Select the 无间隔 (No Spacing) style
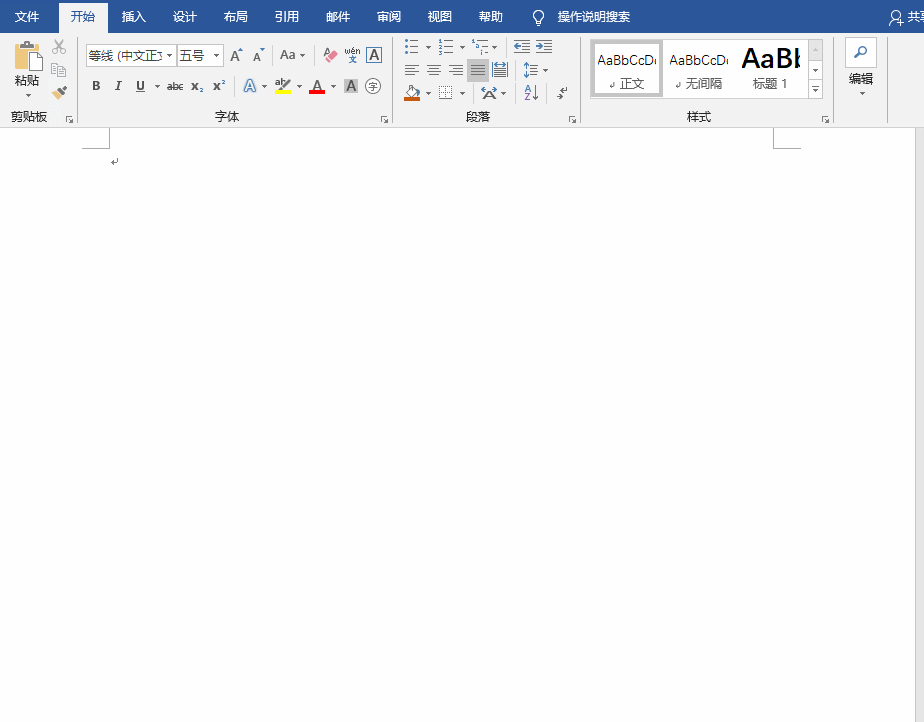This screenshot has width=924, height=722. (698, 69)
